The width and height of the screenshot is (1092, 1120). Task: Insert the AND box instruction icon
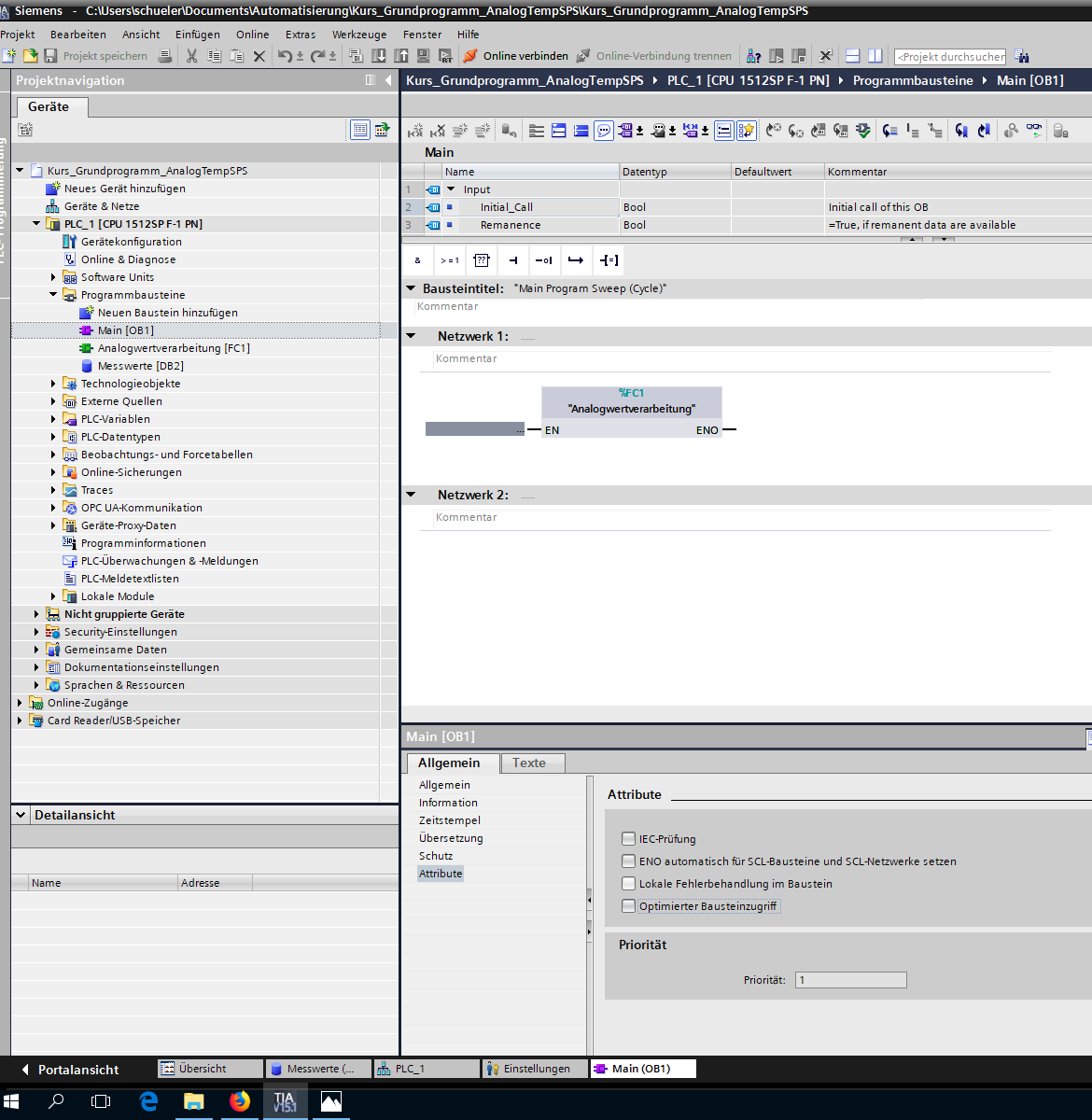[x=417, y=260]
